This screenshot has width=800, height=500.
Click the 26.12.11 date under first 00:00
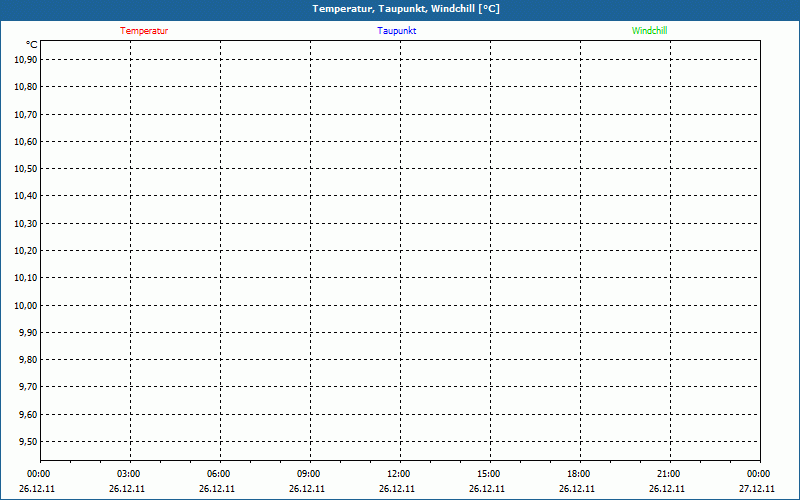(37, 489)
